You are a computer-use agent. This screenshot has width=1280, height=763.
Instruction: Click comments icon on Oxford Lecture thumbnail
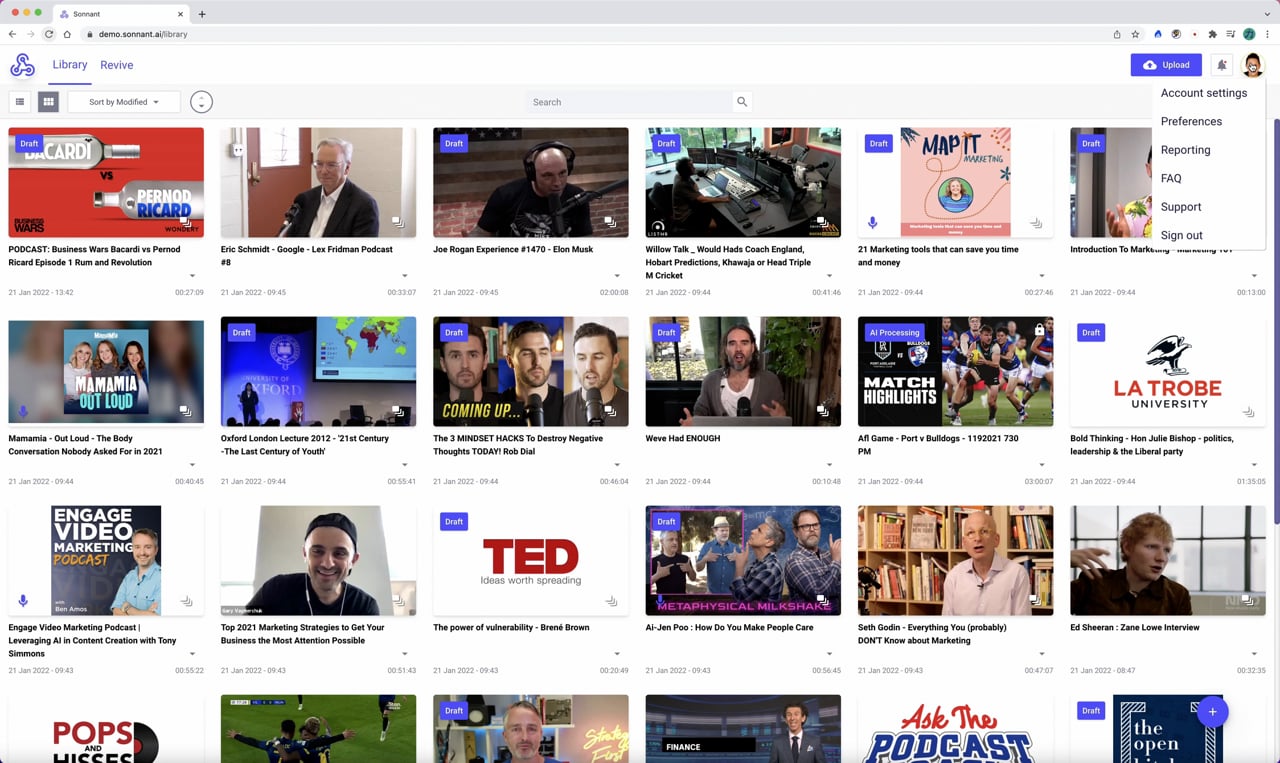click(398, 411)
